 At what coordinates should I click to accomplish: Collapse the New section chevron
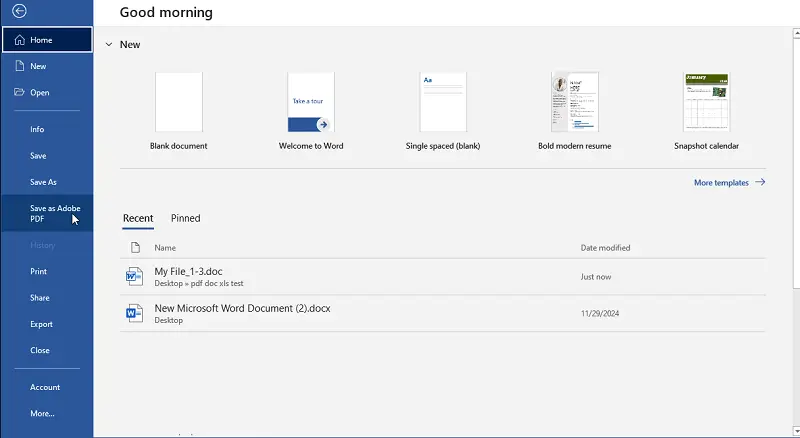109,44
